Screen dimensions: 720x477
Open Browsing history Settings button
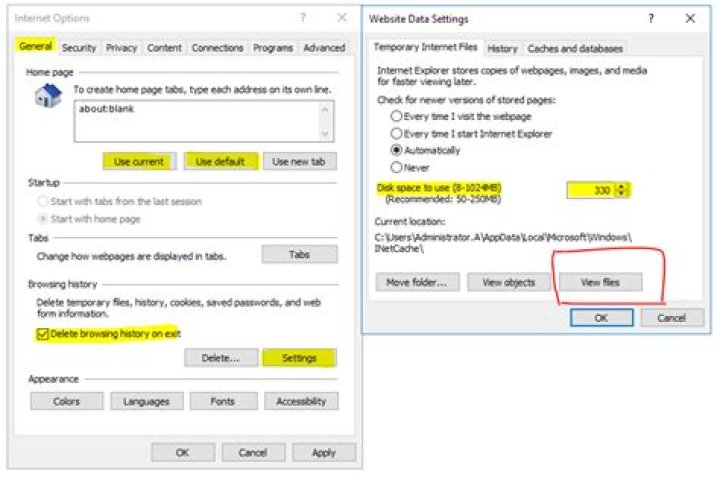[x=299, y=358]
